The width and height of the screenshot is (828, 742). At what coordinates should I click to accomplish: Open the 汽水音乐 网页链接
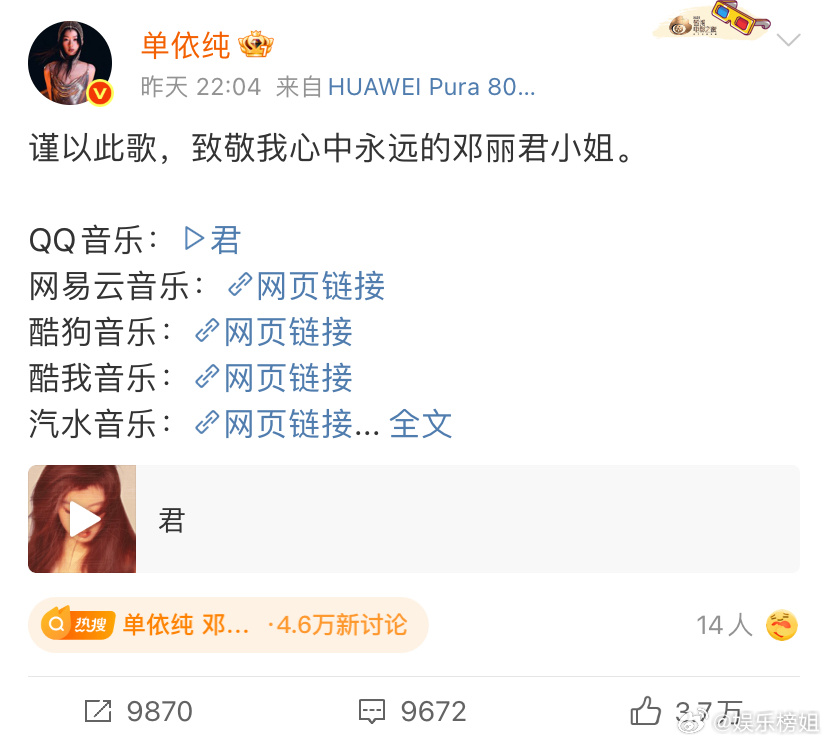coord(274,424)
